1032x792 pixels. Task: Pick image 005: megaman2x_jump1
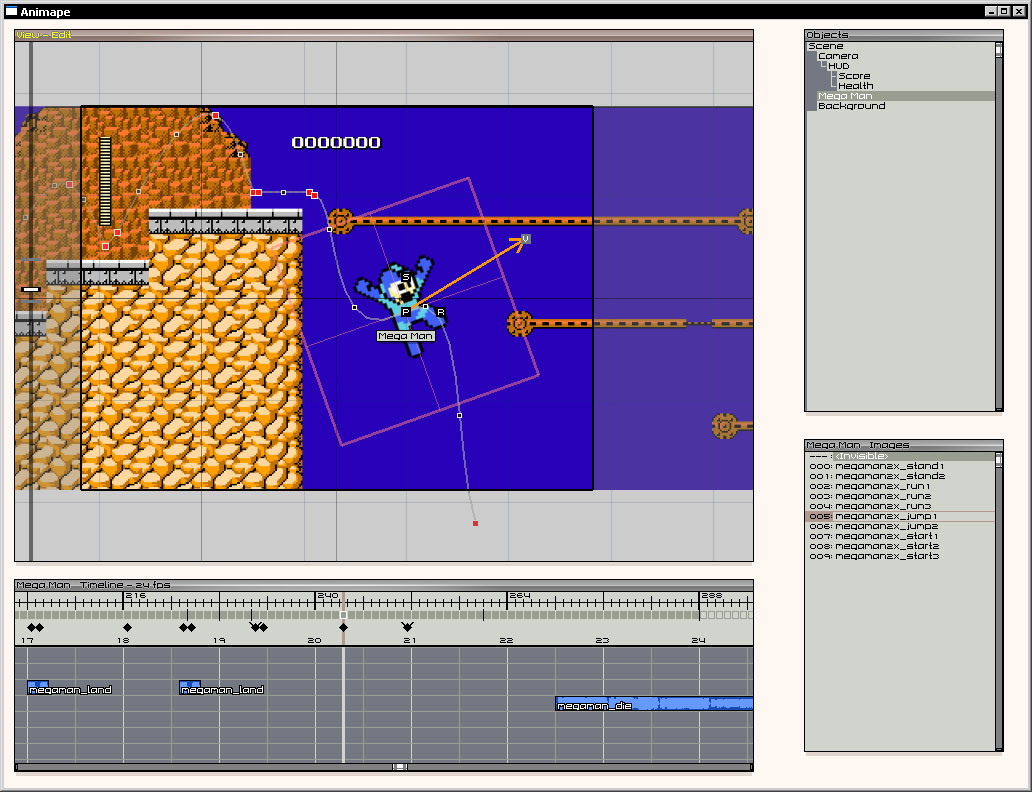pos(900,516)
